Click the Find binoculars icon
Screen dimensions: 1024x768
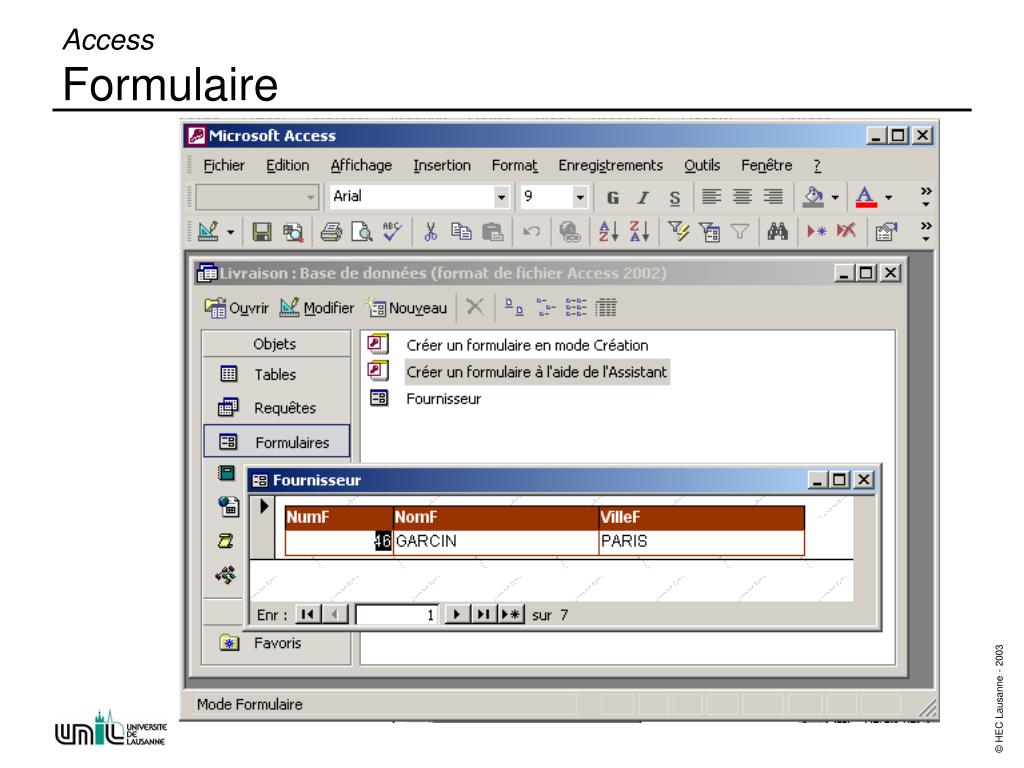click(777, 232)
